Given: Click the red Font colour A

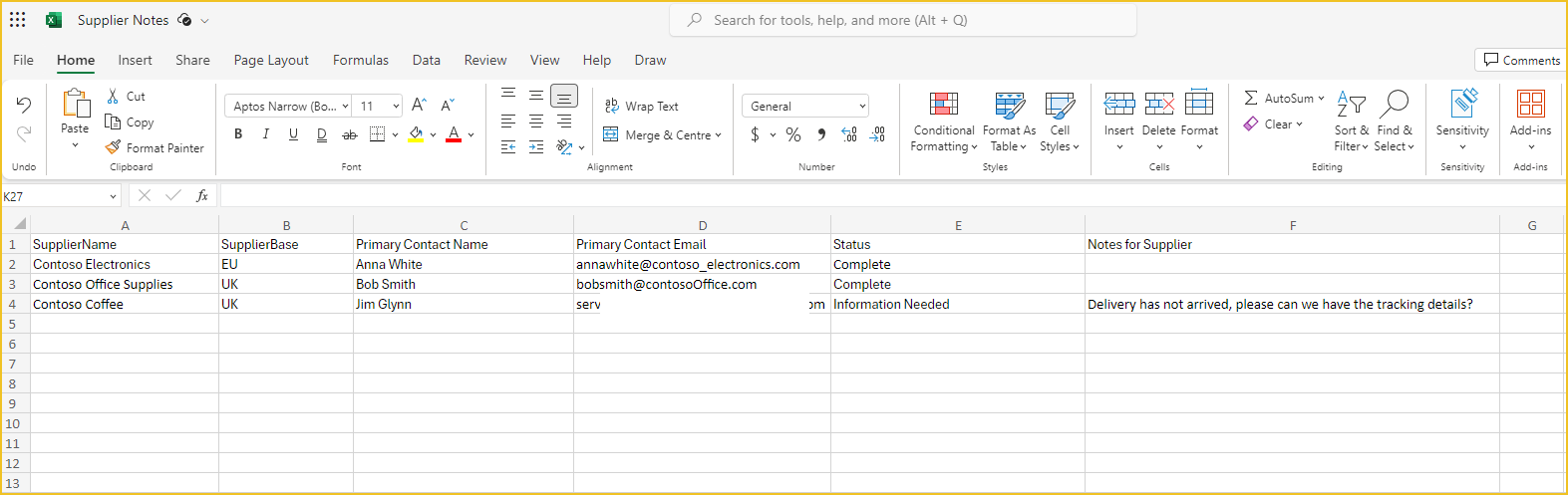Looking at the screenshot, I should (454, 134).
